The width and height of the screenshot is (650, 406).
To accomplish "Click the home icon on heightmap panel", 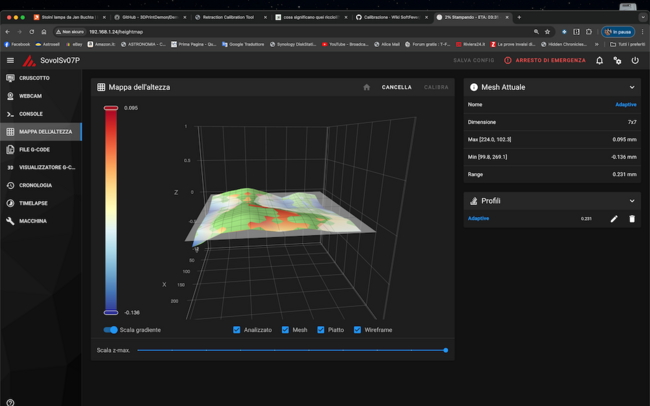I will (x=366, y=87).
